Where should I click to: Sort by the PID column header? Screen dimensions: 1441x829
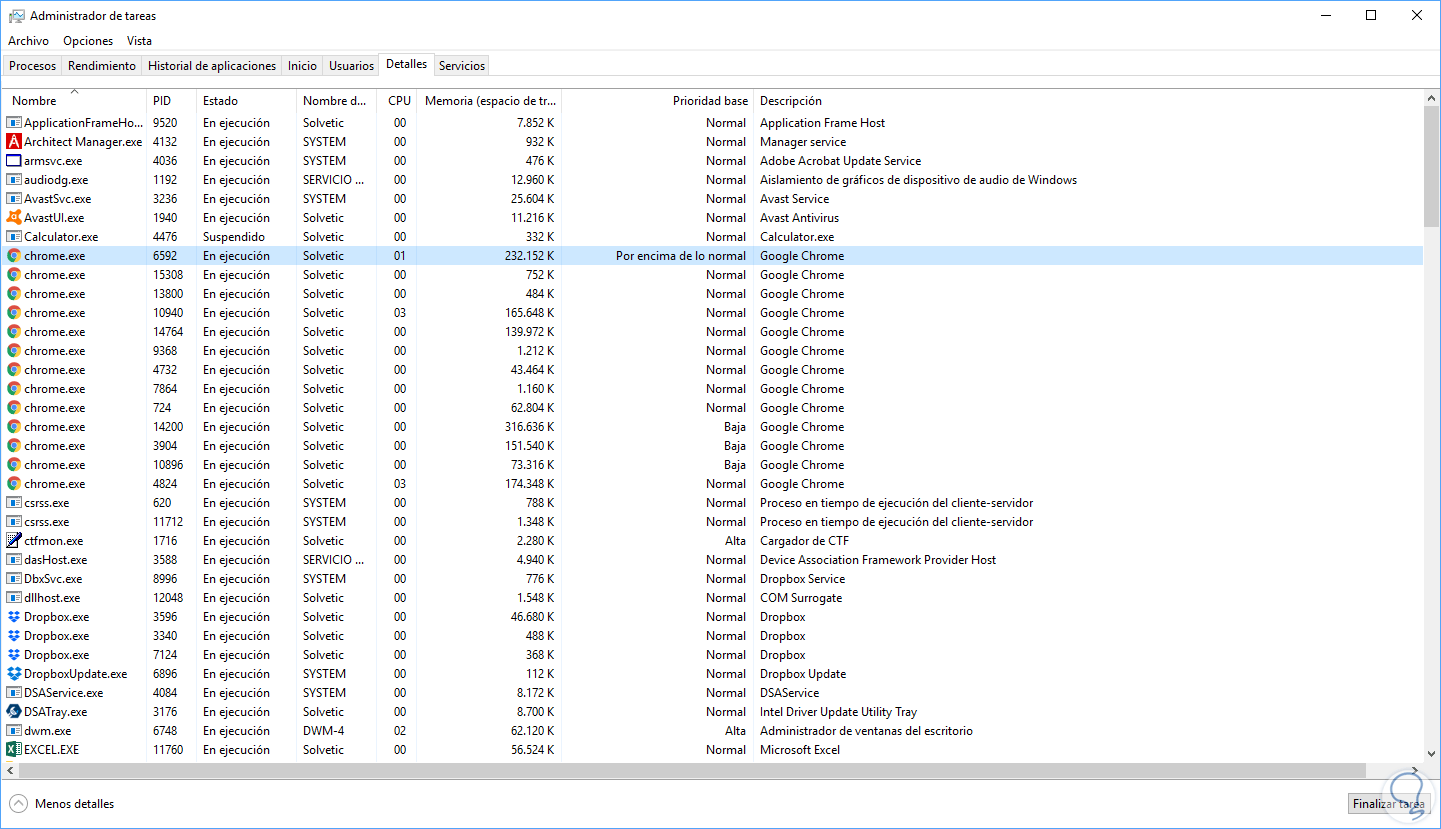pos(171,101)
